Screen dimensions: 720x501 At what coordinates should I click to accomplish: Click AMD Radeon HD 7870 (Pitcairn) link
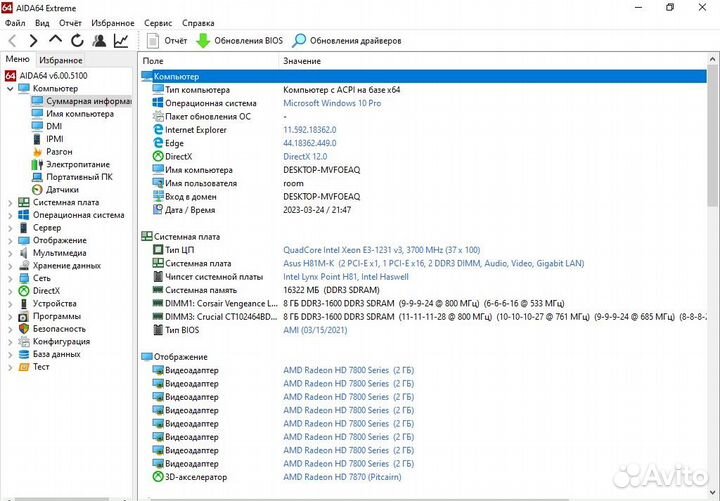(342, 477)
